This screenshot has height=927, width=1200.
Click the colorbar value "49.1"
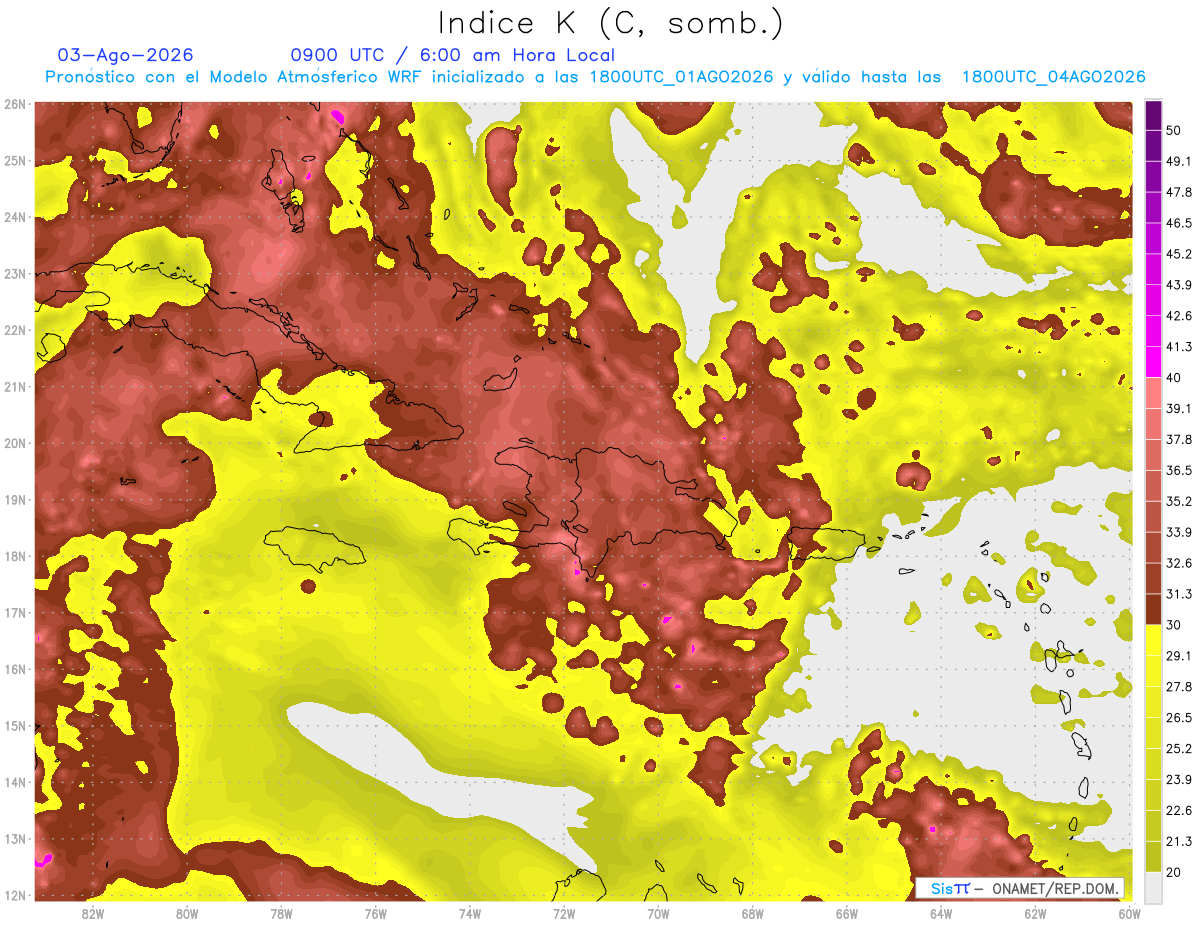coord(1179,161)
